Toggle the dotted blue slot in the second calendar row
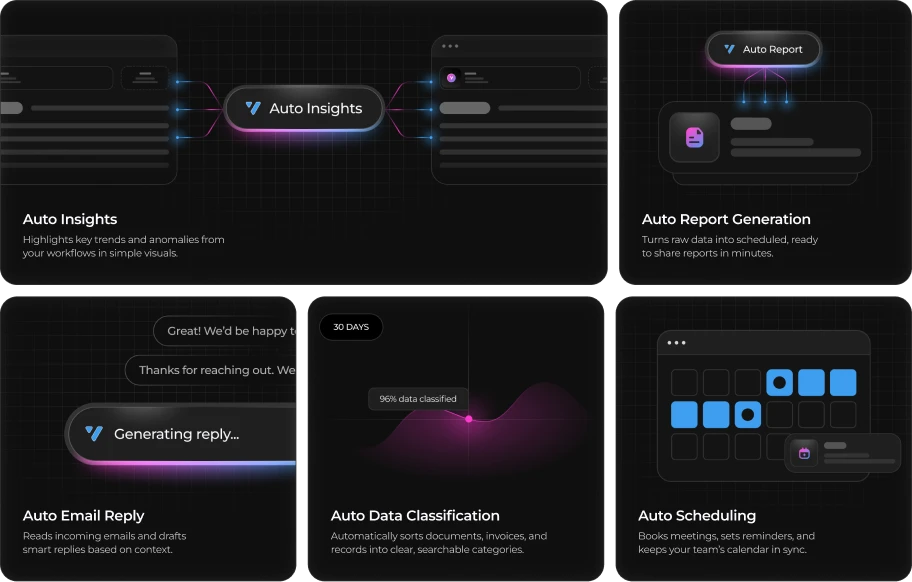 (x=747, y=414)
